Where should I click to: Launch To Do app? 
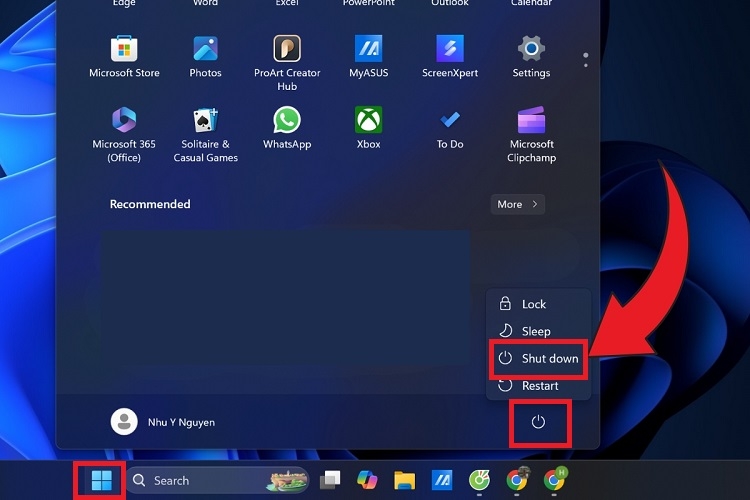450,128
